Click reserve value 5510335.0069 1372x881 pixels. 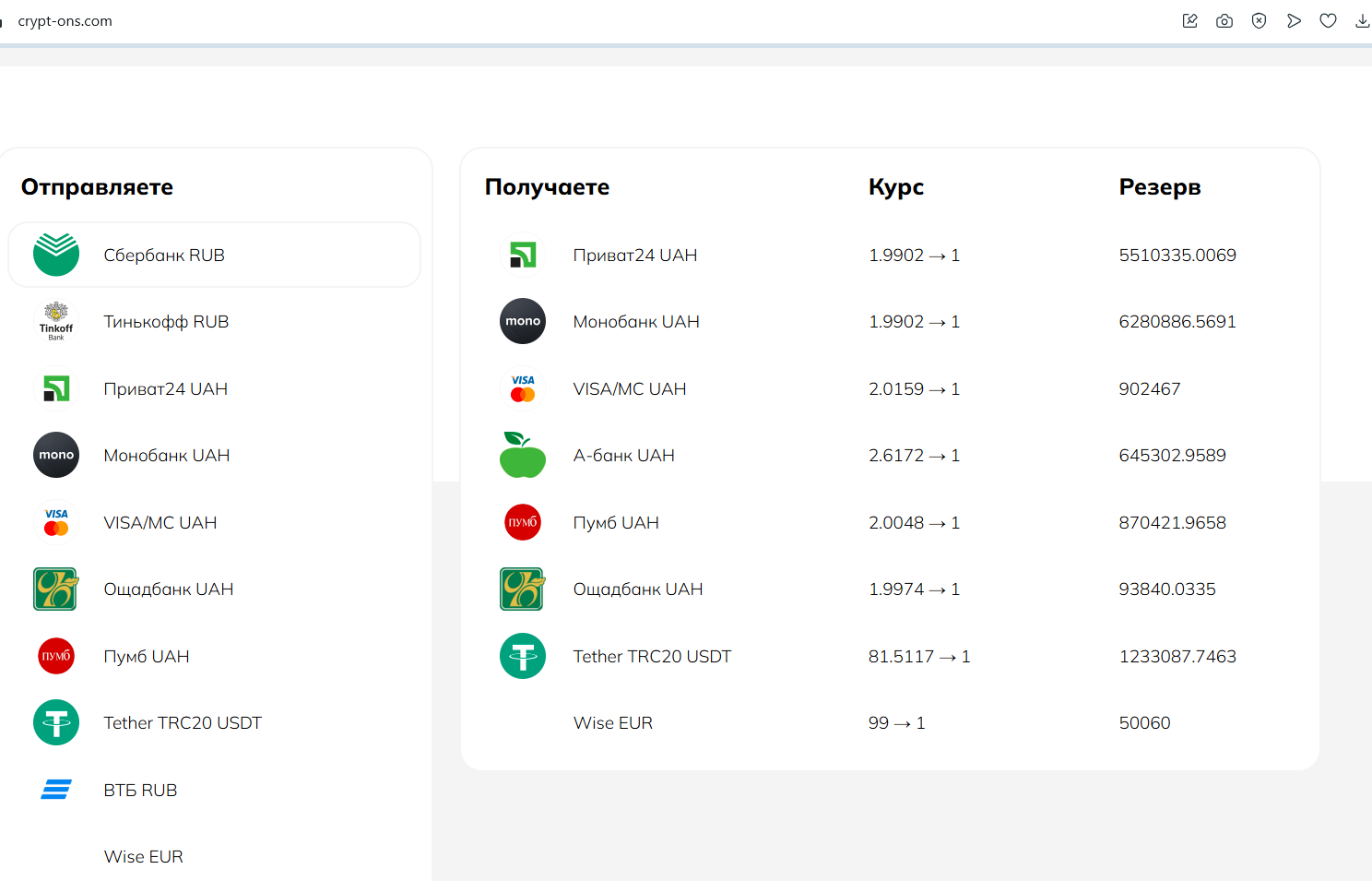point(1177,255)
